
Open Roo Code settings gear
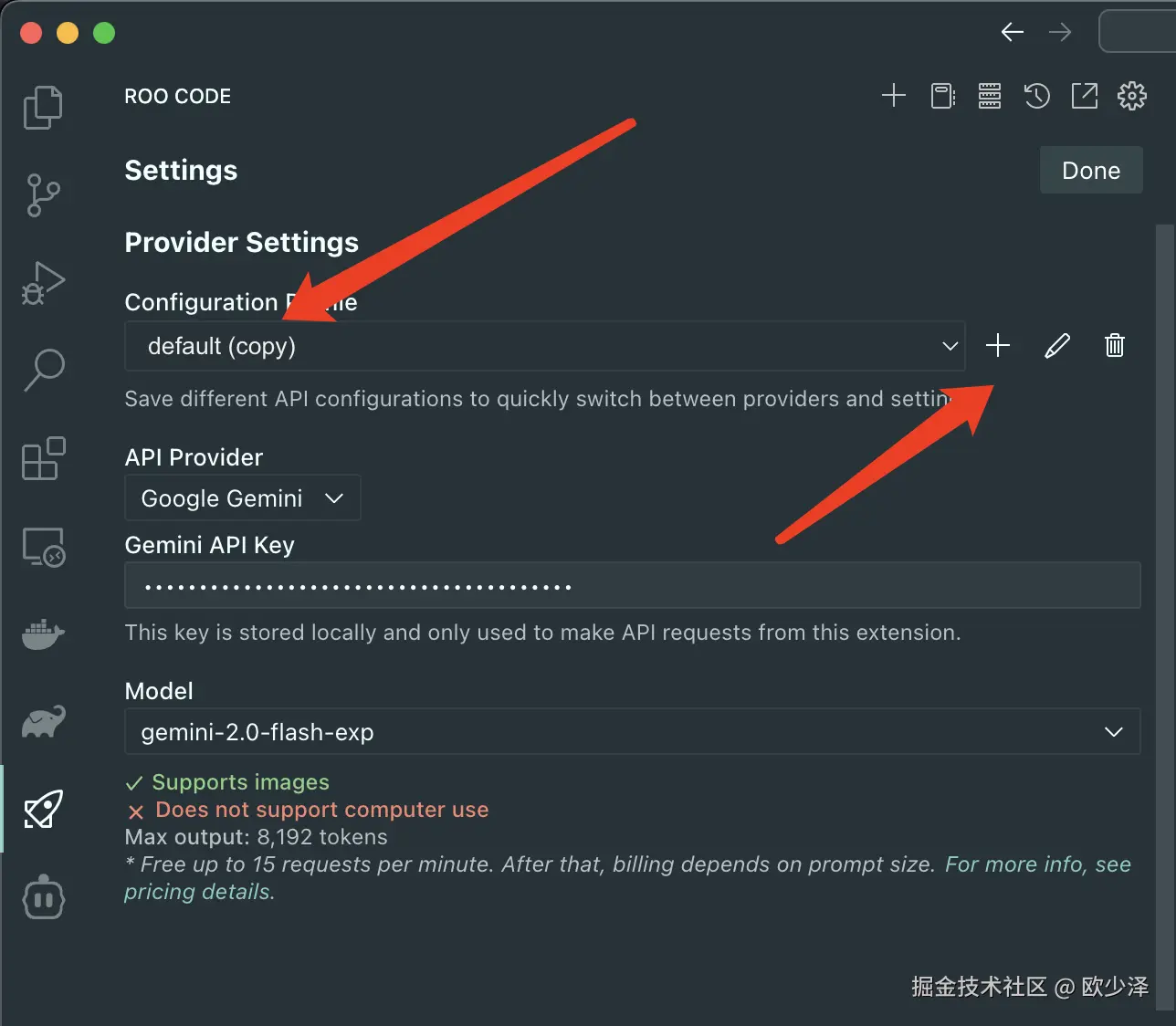click(x=1131, y=96)
